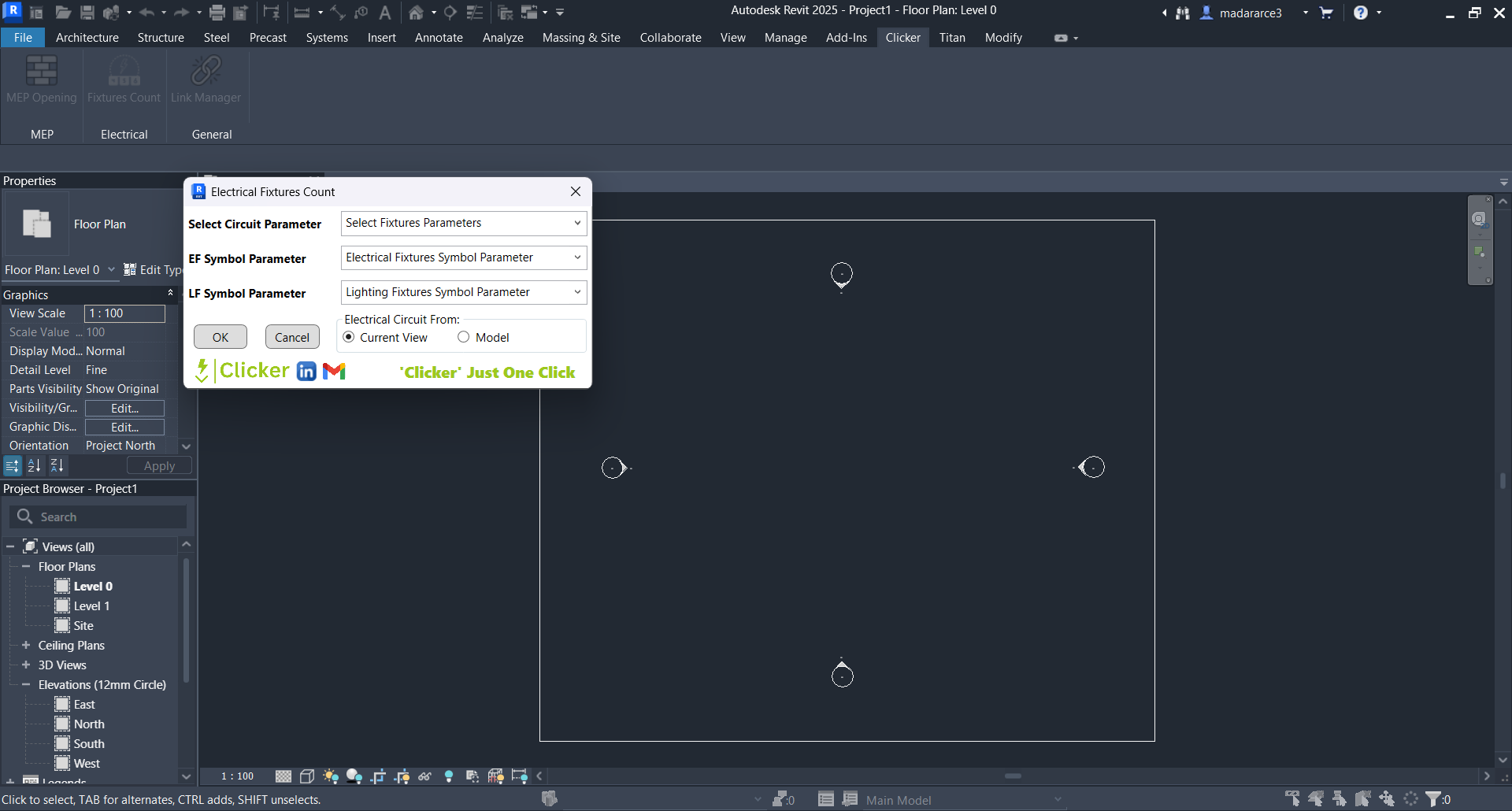
Task: Click Edit button for Visibility/Graphics
Action: 124,408
